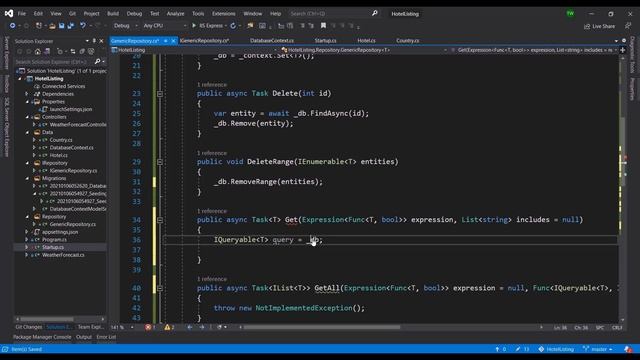640x360 pixels.
Task: Collapse the GetAll method at line 40
Action: coord(160,288)
